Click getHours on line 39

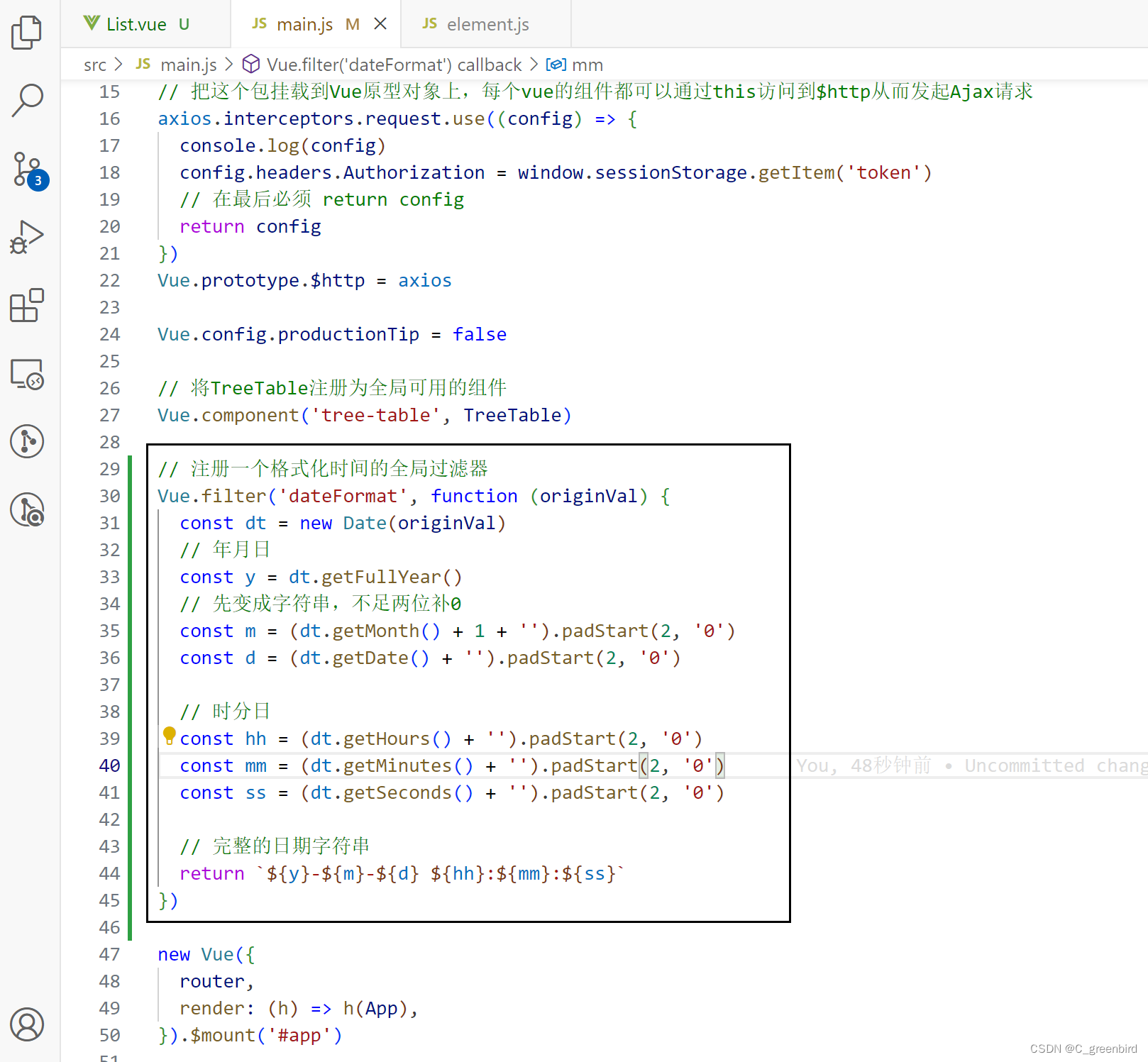[387, 739]
